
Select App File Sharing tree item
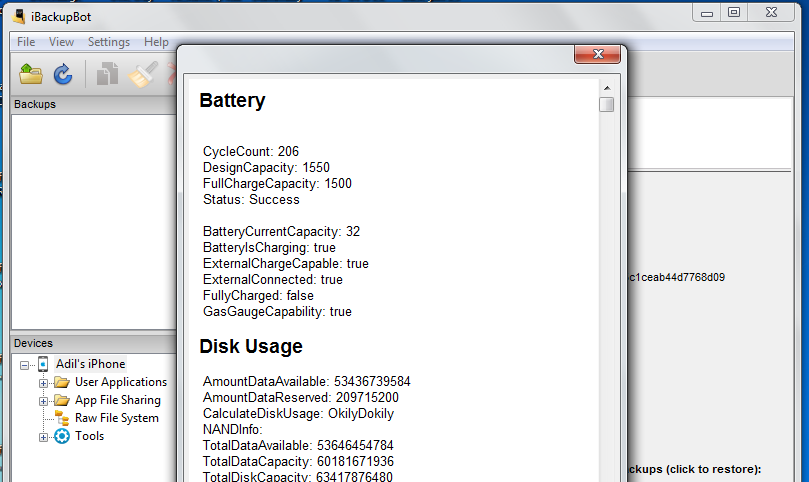[x=118, y=400]
